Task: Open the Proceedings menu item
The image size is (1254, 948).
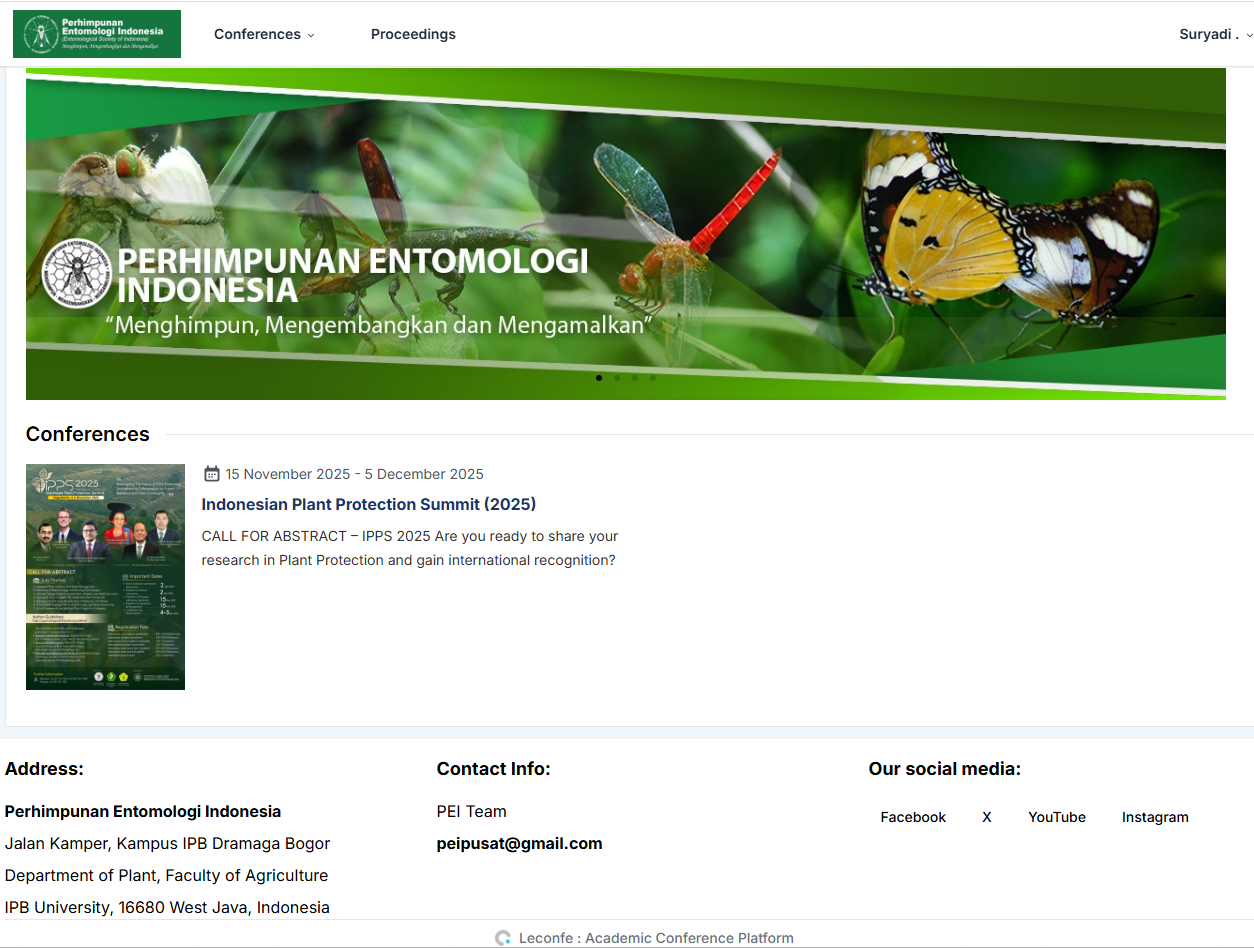Action: click(413, 34)
